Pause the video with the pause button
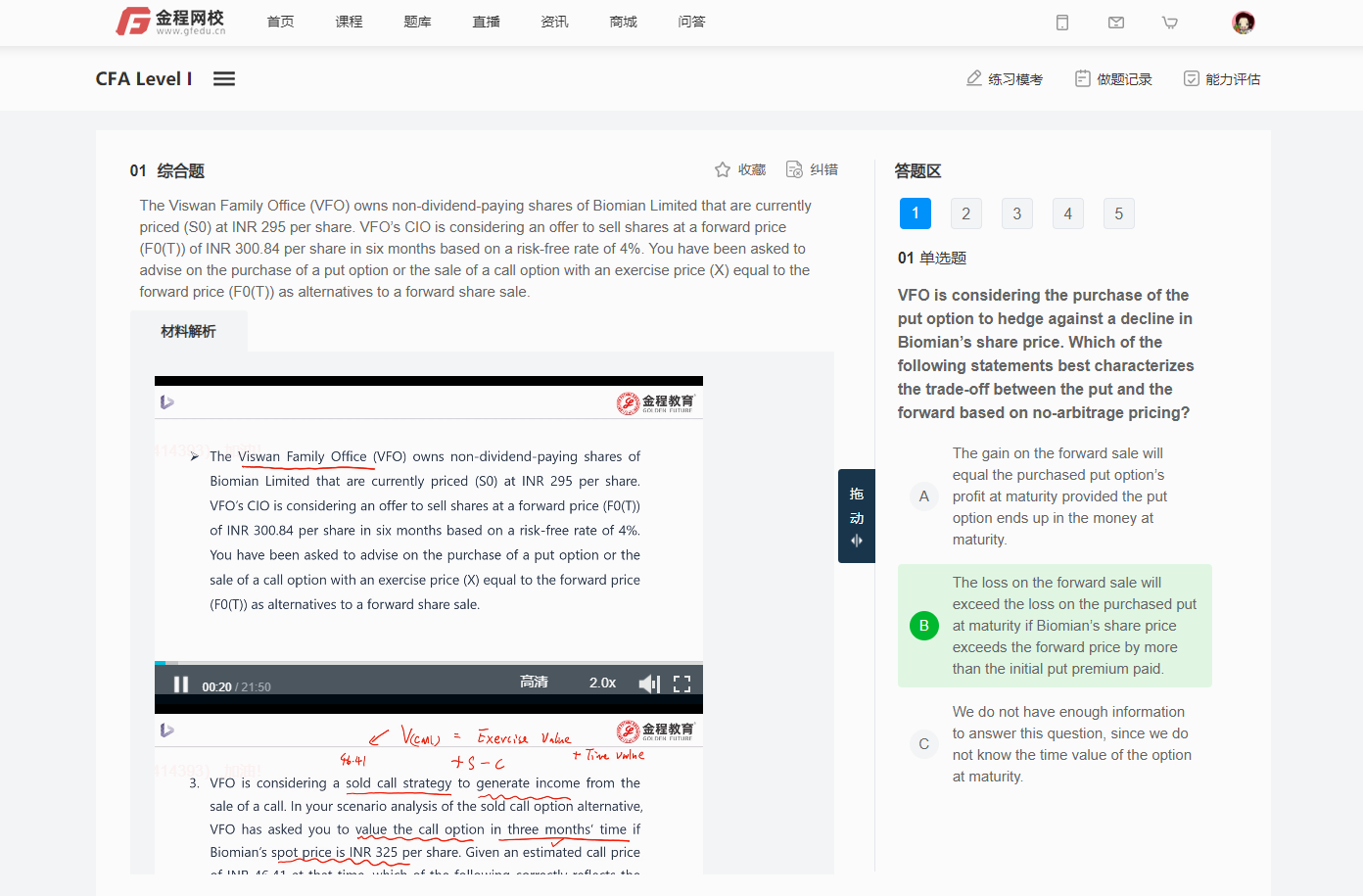 pyautogui.click(x=181, y=684)
